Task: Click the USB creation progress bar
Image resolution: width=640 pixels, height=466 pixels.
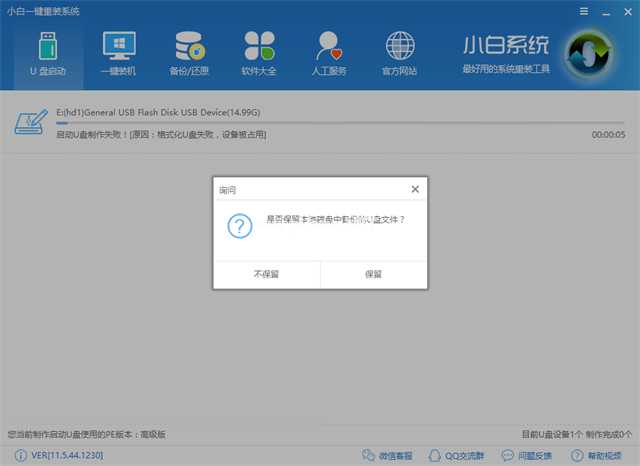Action: click(x=340, y=122)
